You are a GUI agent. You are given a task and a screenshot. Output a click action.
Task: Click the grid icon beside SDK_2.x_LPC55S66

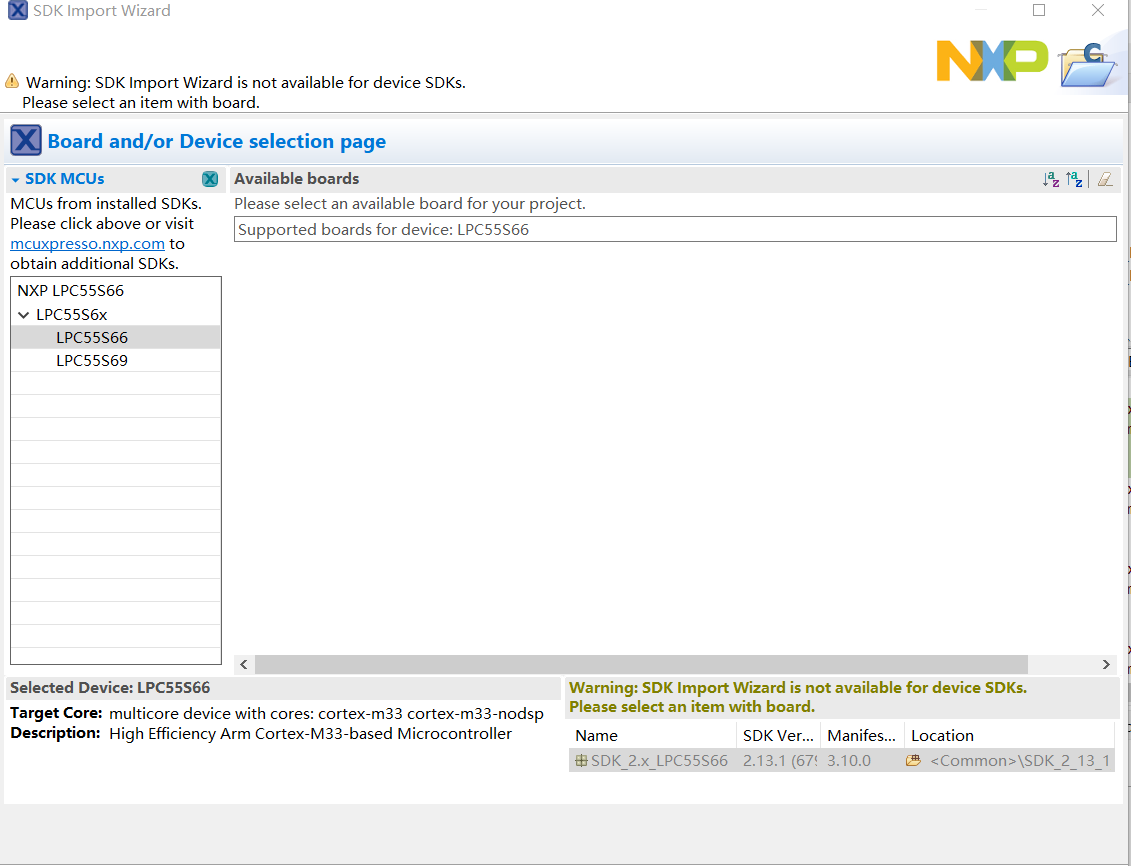[x=581, y=760]
